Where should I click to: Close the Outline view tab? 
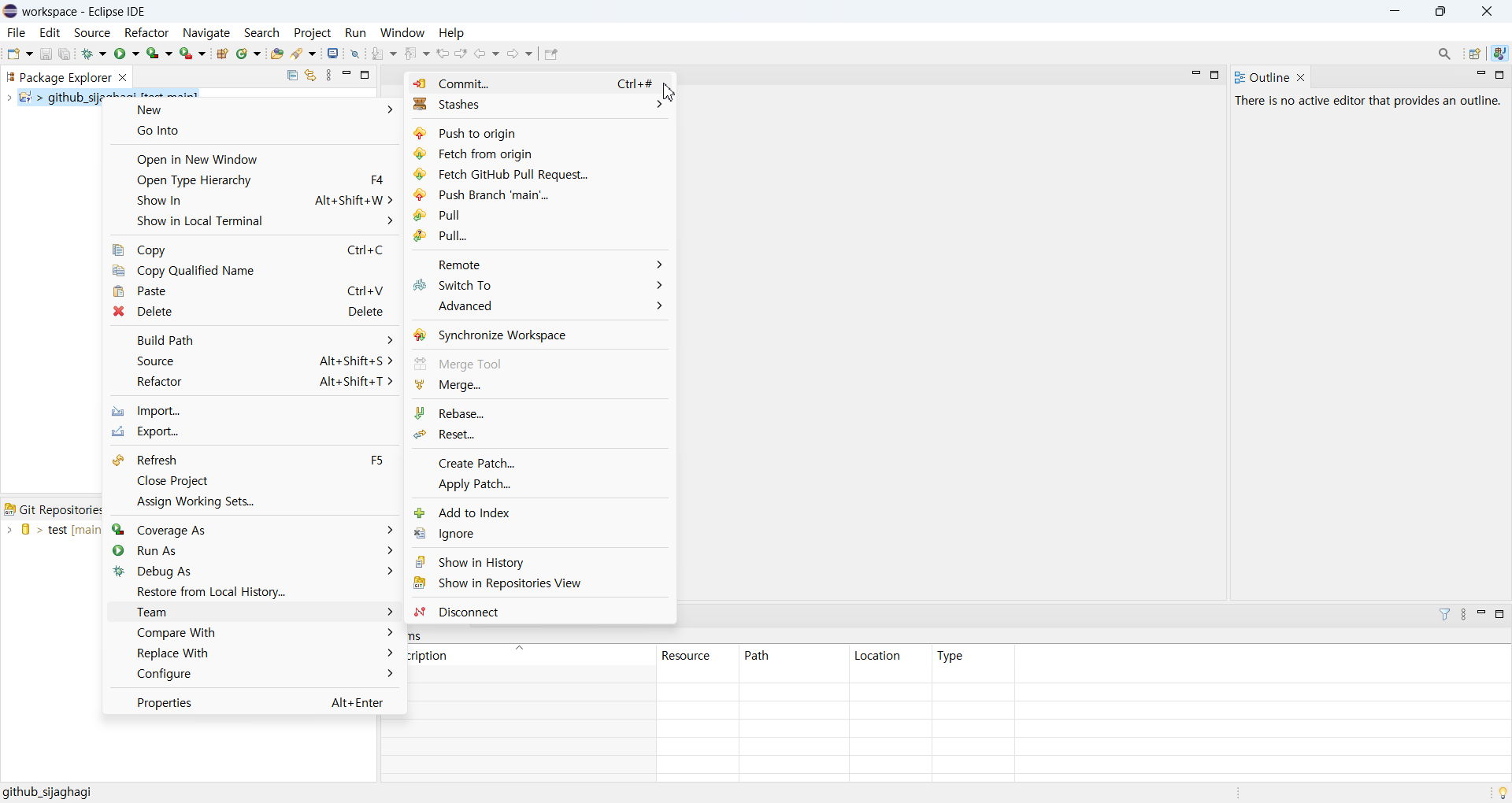[1301, 77]
